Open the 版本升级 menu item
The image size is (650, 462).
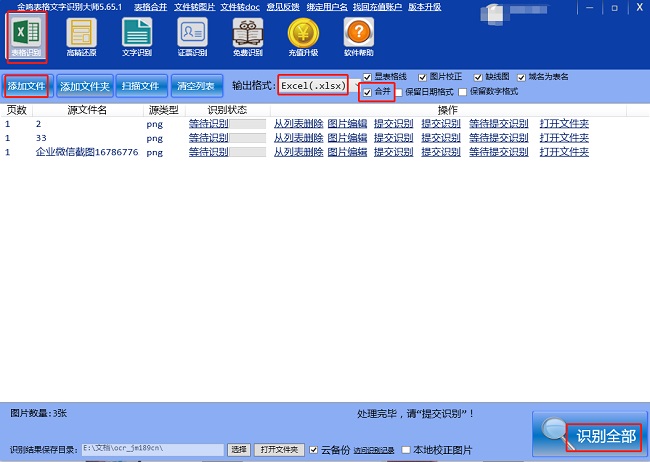click(x=424, y=7)
